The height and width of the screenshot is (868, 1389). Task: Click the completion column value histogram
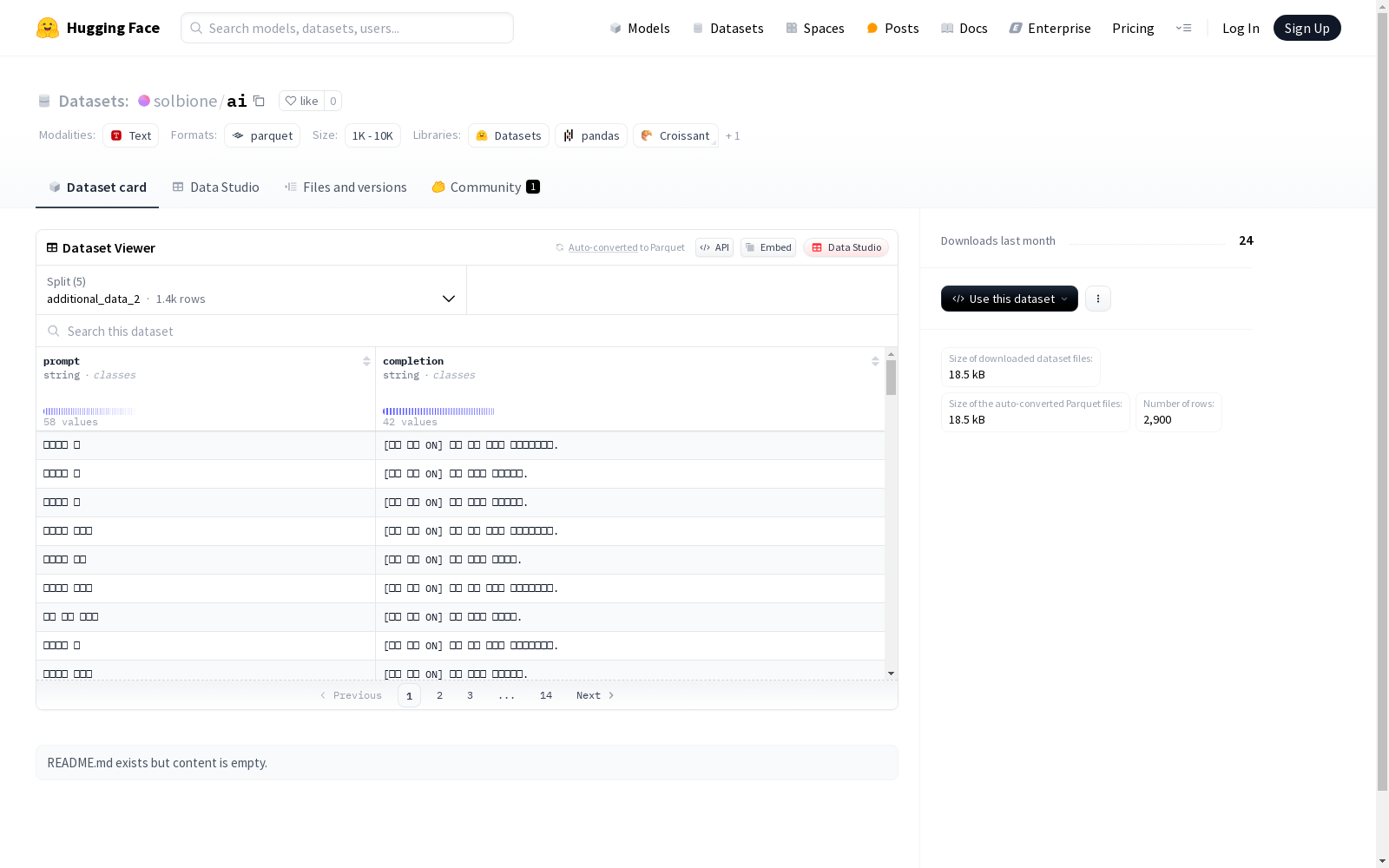438,411
